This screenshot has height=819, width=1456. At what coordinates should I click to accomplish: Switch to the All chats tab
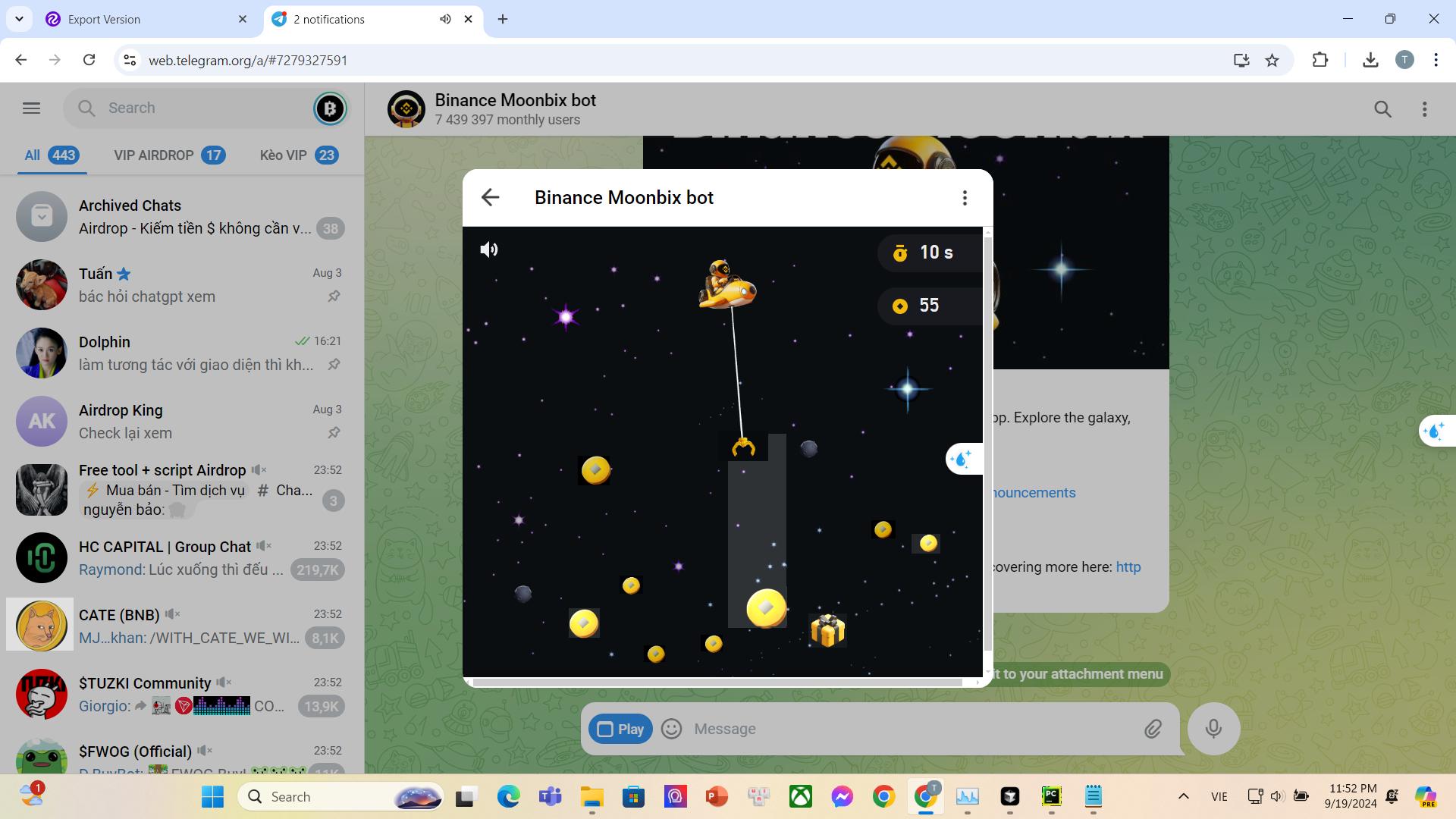pyautogui.click(x=51, y=155)
